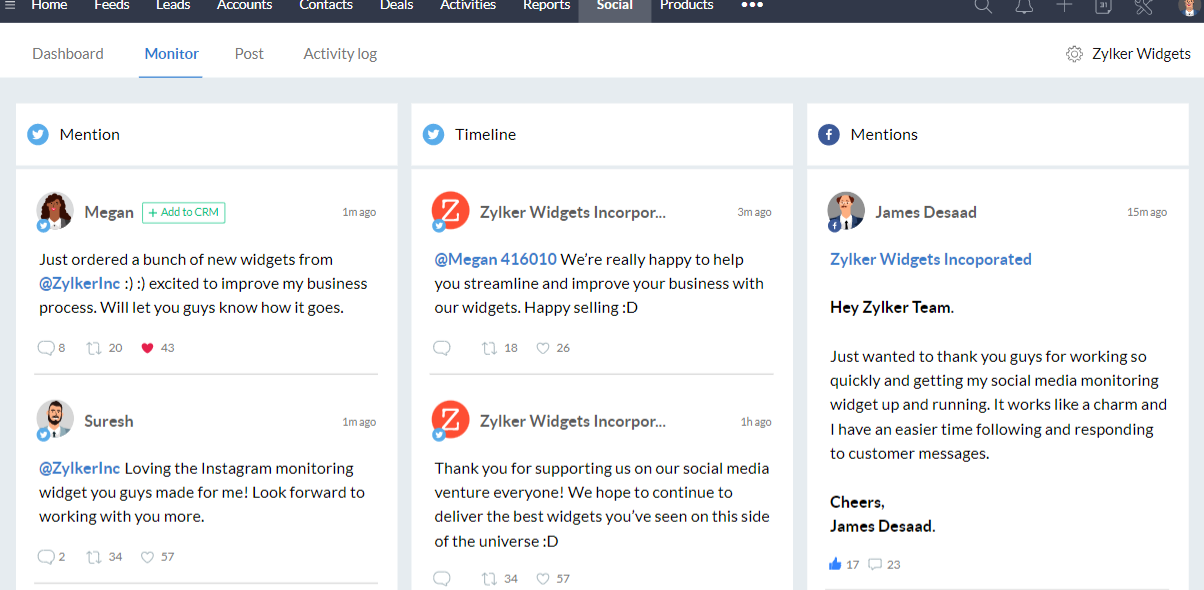Click Facebook icon in Mentions column header

[828, 134]
